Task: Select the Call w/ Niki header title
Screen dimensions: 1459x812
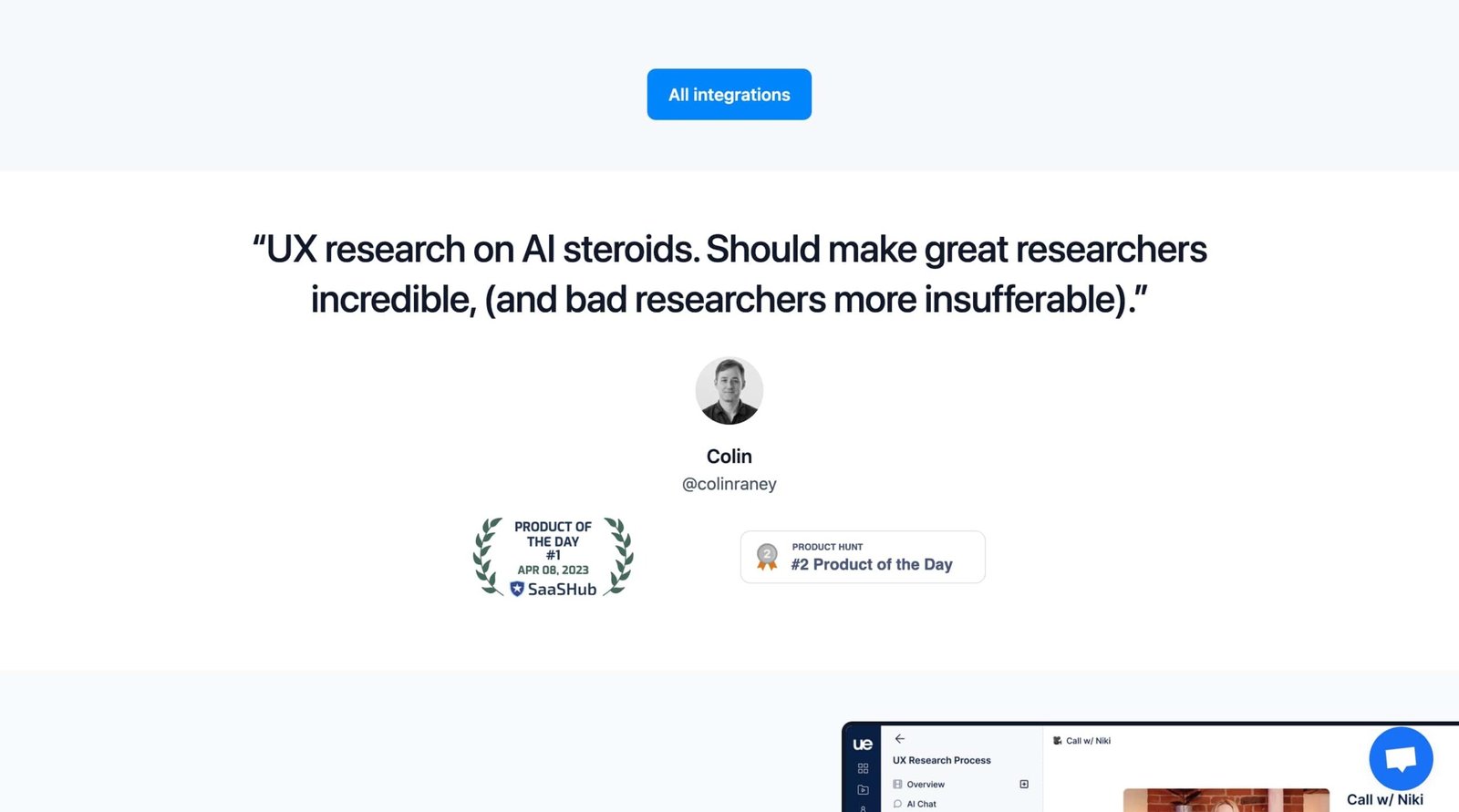Action: point(1088,741)
